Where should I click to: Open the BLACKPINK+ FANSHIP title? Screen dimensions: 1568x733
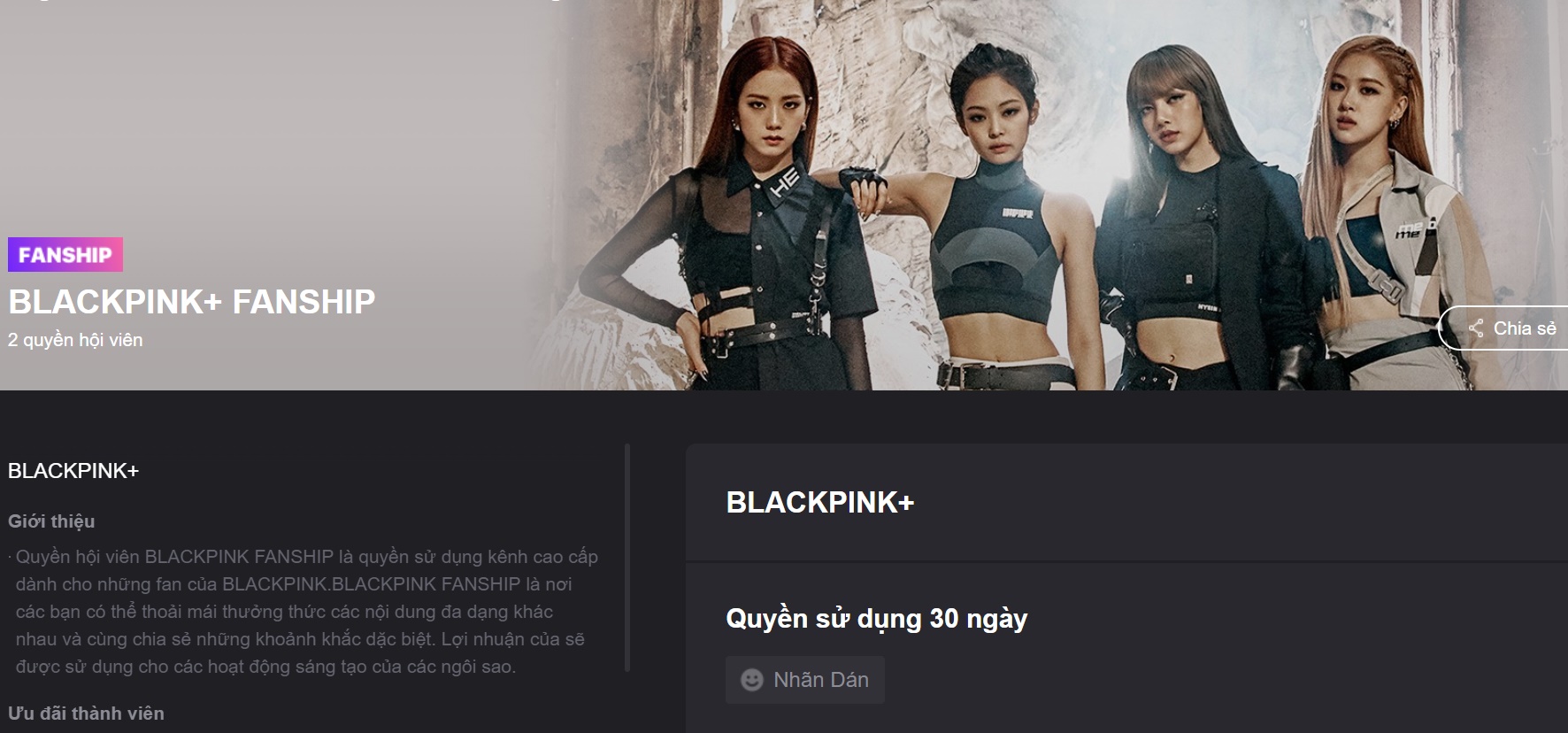192,302
